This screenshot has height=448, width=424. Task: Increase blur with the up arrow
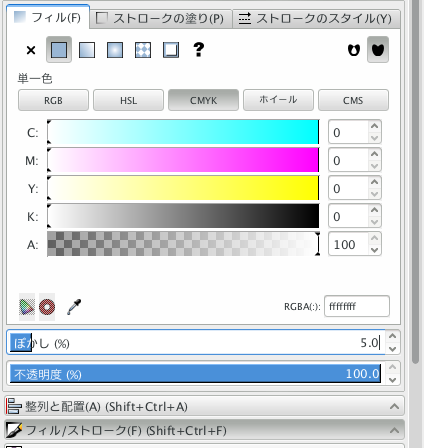(393, 336)
